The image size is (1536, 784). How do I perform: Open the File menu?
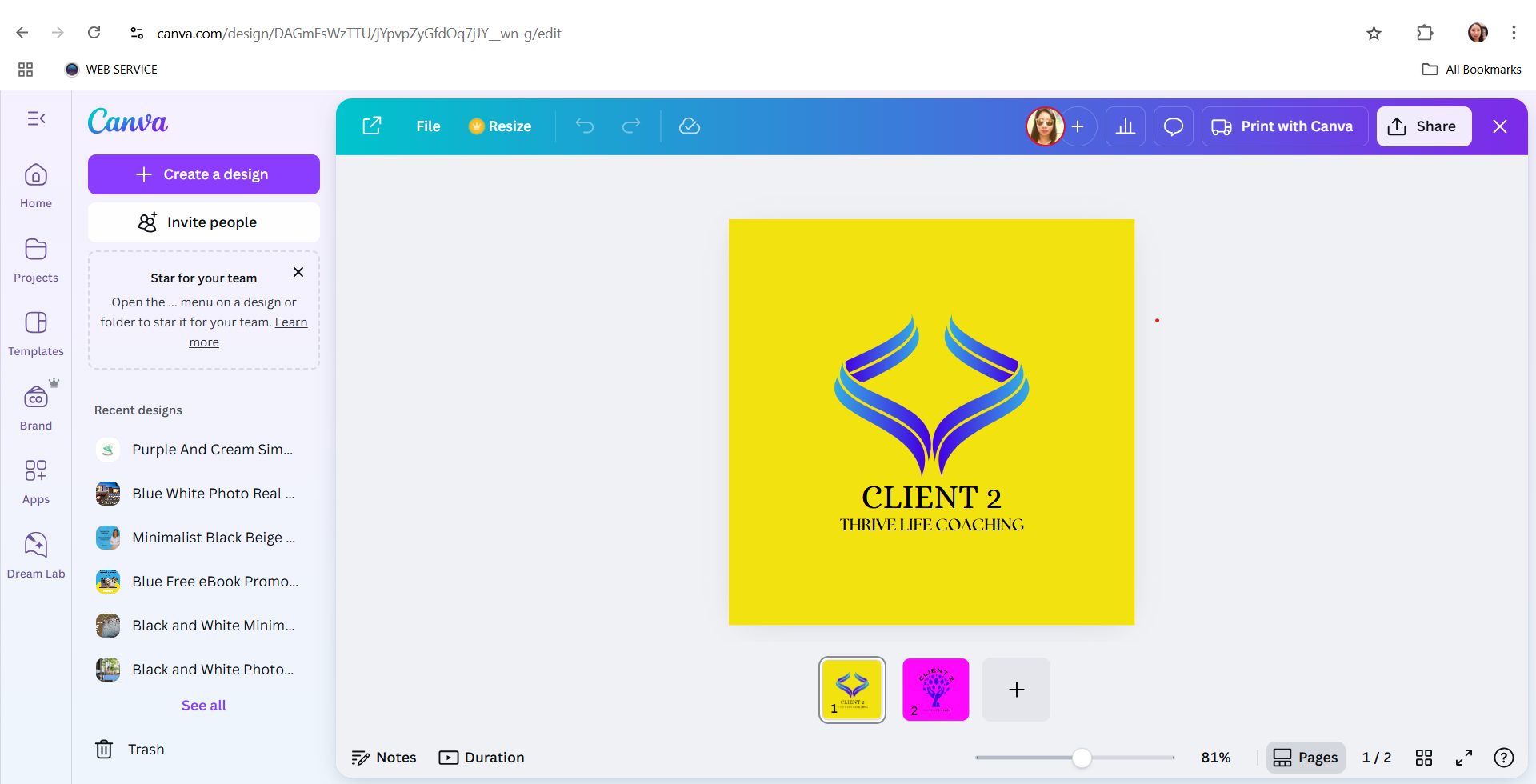pyautogui.click(x=428, y=126)
